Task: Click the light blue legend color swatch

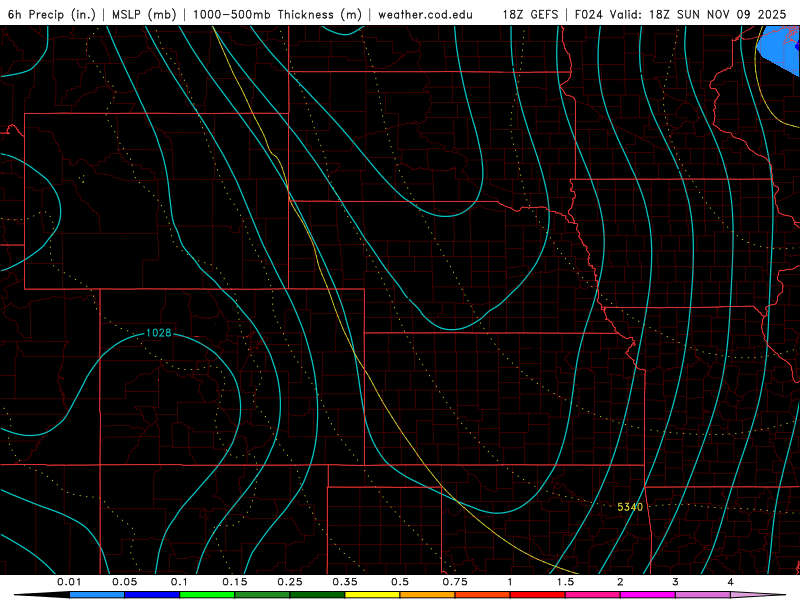Action: coord(97,595)
